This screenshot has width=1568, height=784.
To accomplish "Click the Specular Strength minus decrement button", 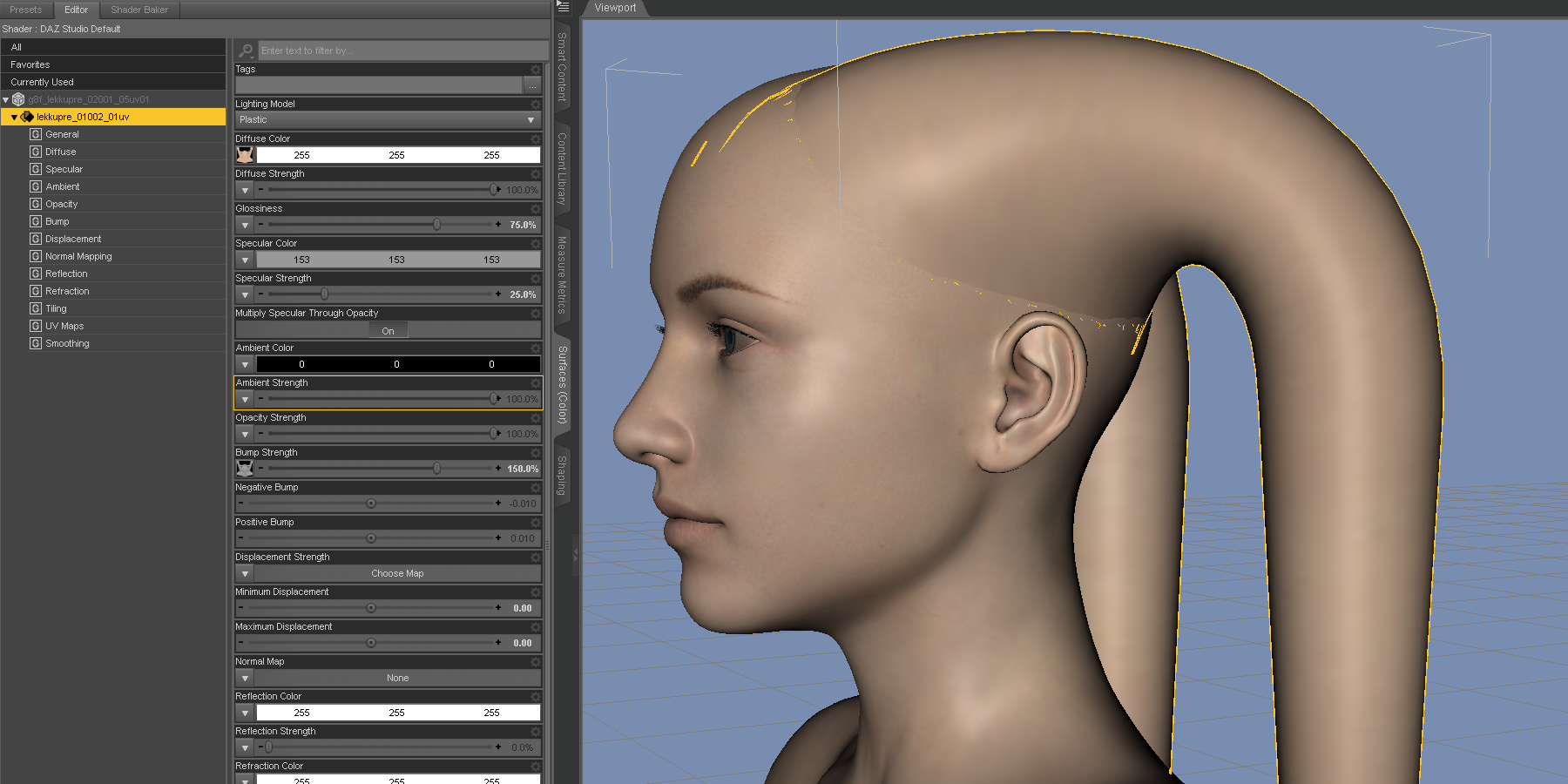I will 260,294.
